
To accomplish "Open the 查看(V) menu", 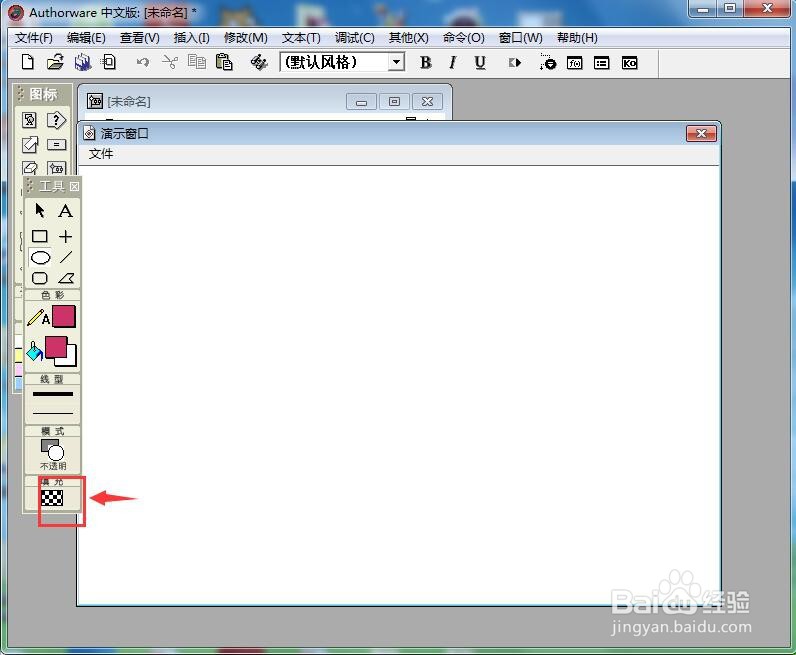I will coord(140,38).
